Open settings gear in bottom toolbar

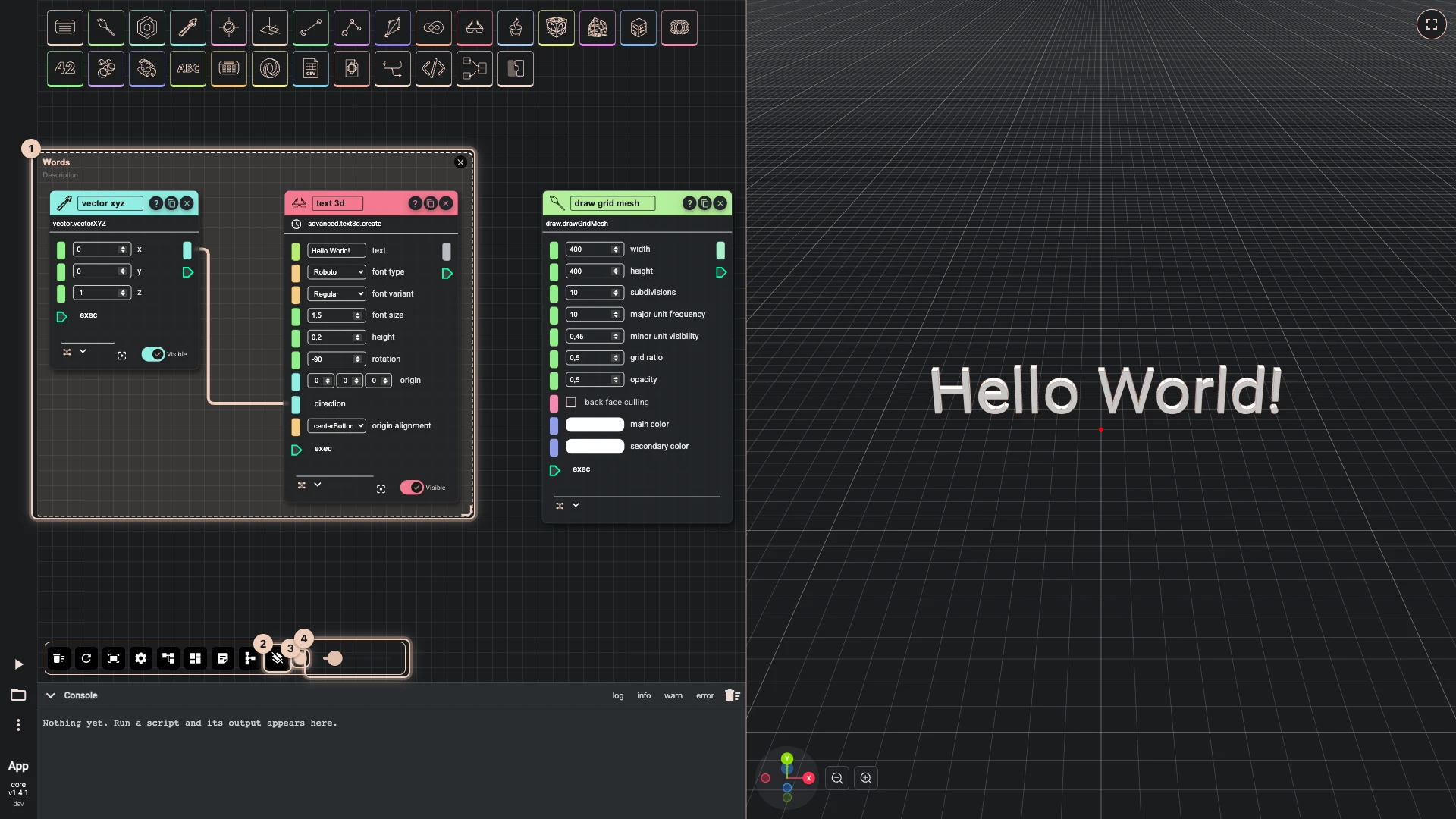141,658
